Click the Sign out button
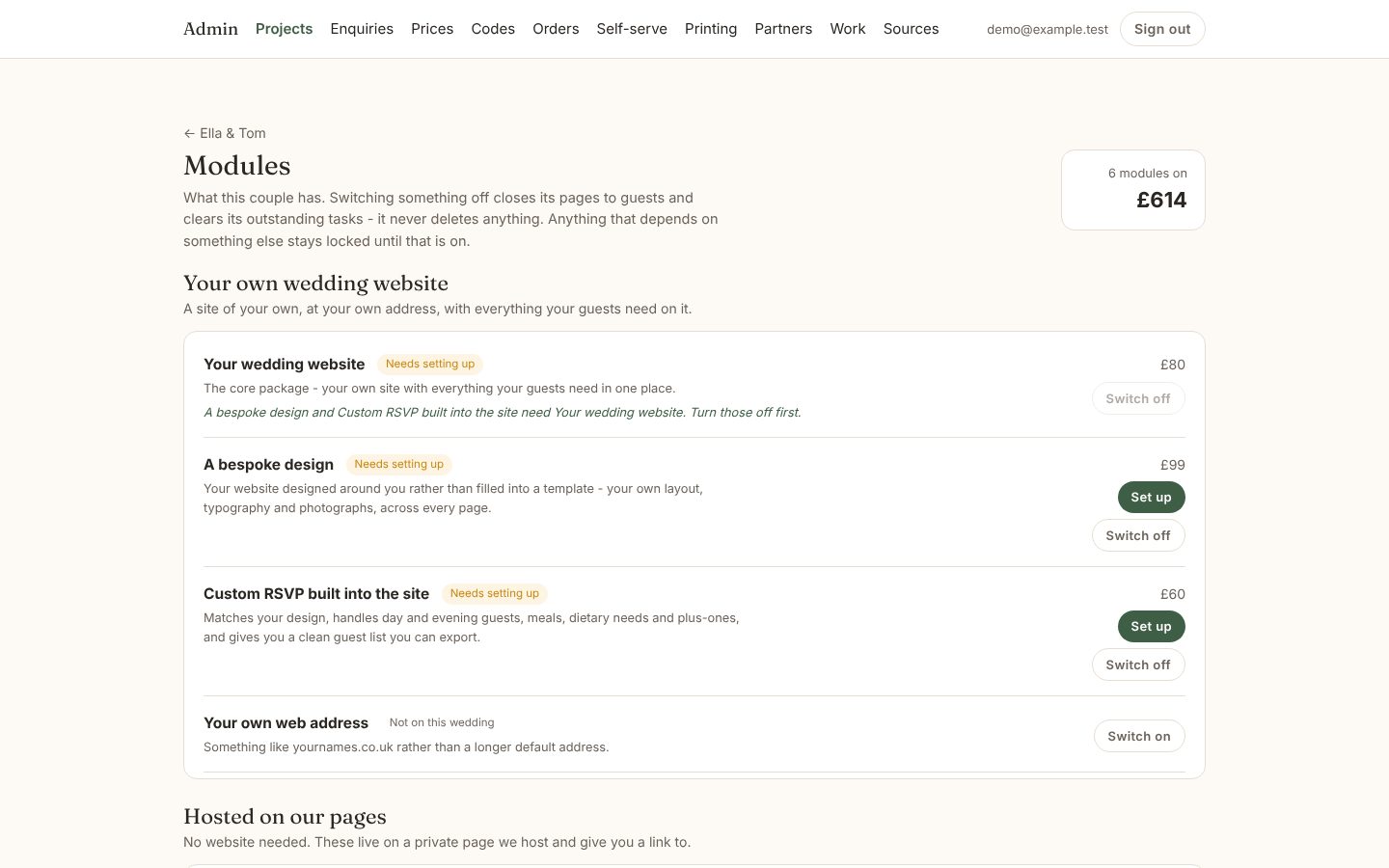The height and width of the screenshot is (868, 1389). (1162, 29)
